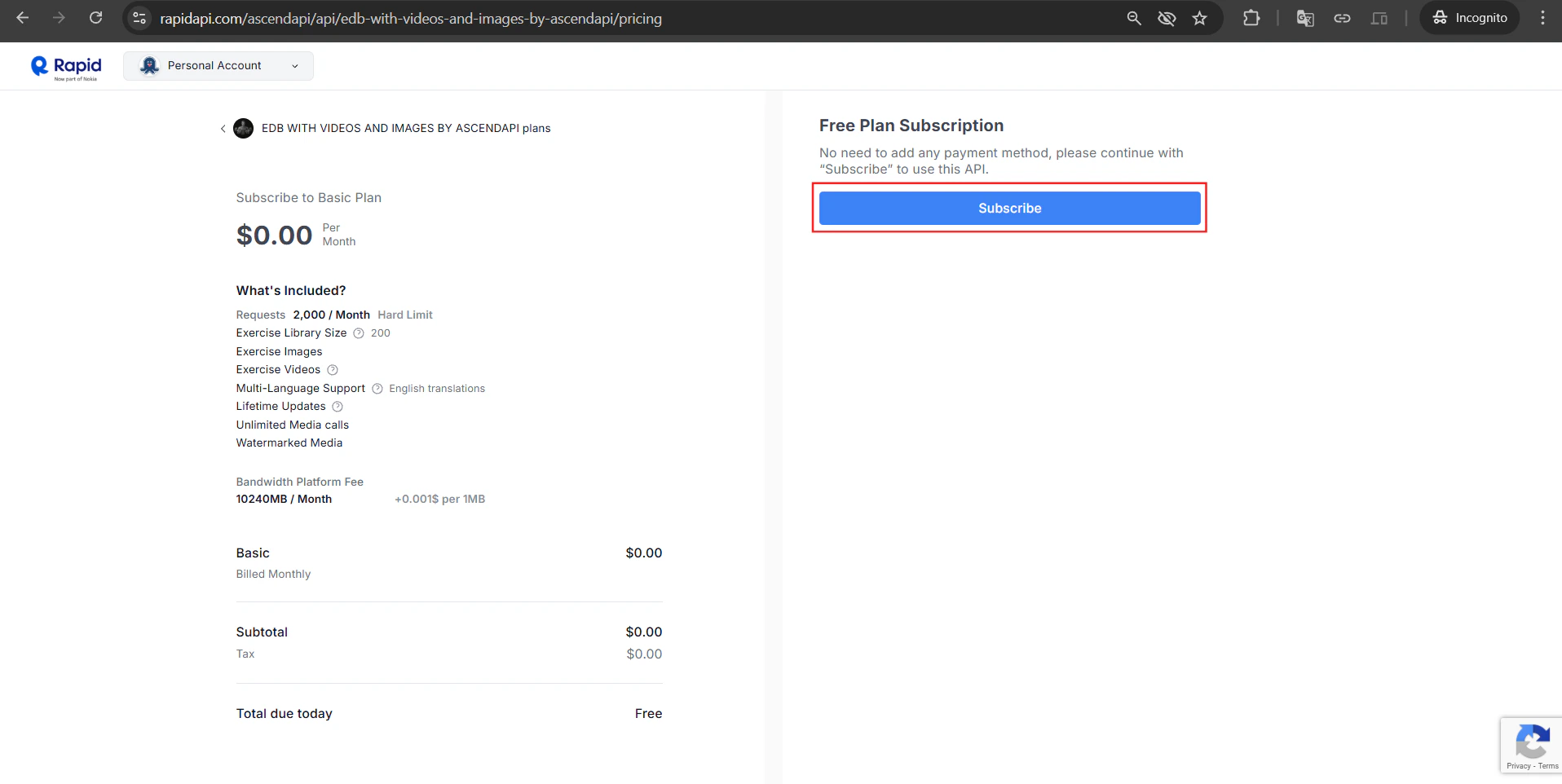Toggle the crossed-eye preview icon in the omnibox
The height and width of the screenshot is (784, 1562).
point(1167,18)
